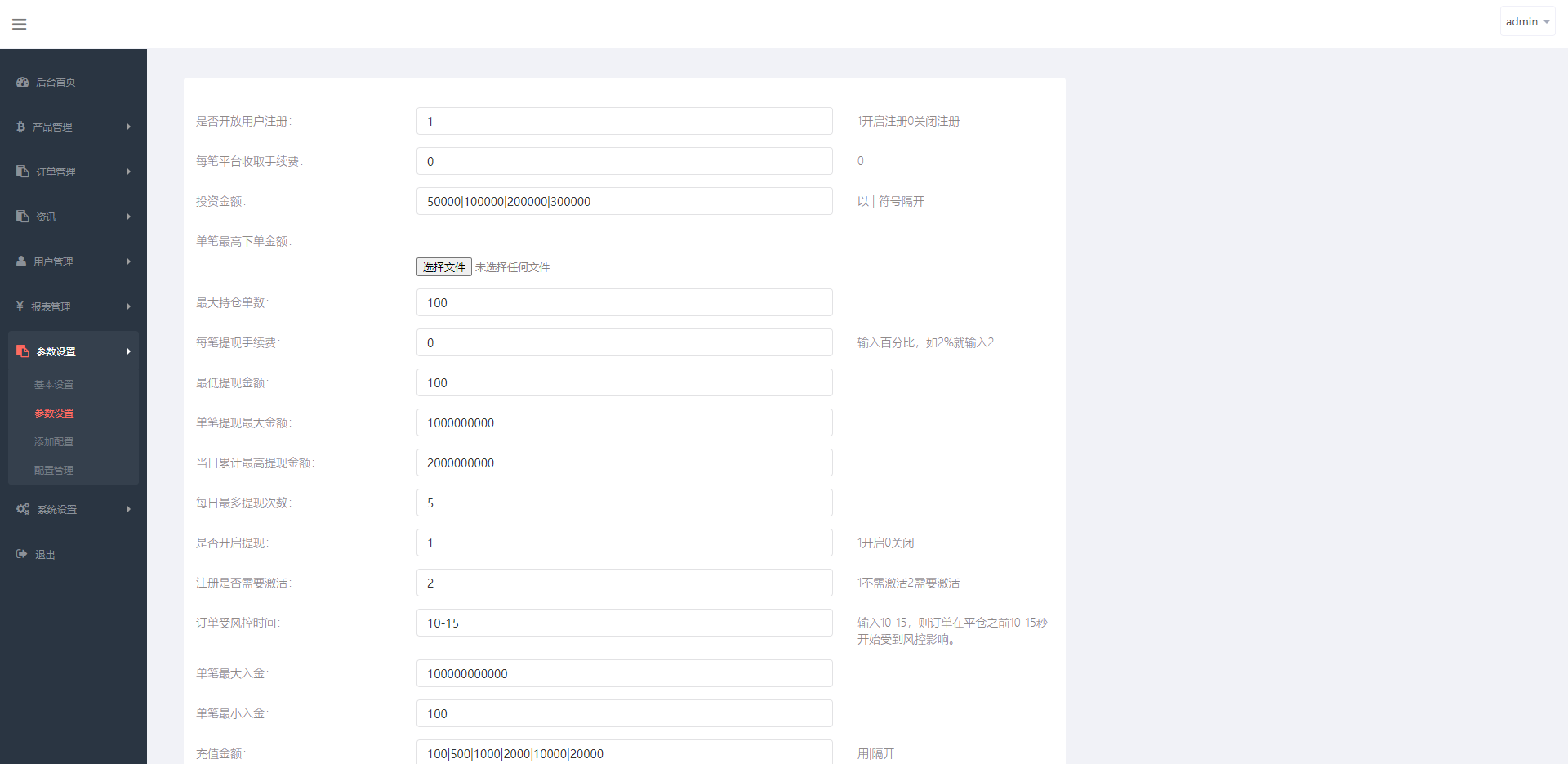Click the hint text 用|隔开
Image resolution: width=1568 pixels, height=764 pixels.
(875, 753)
